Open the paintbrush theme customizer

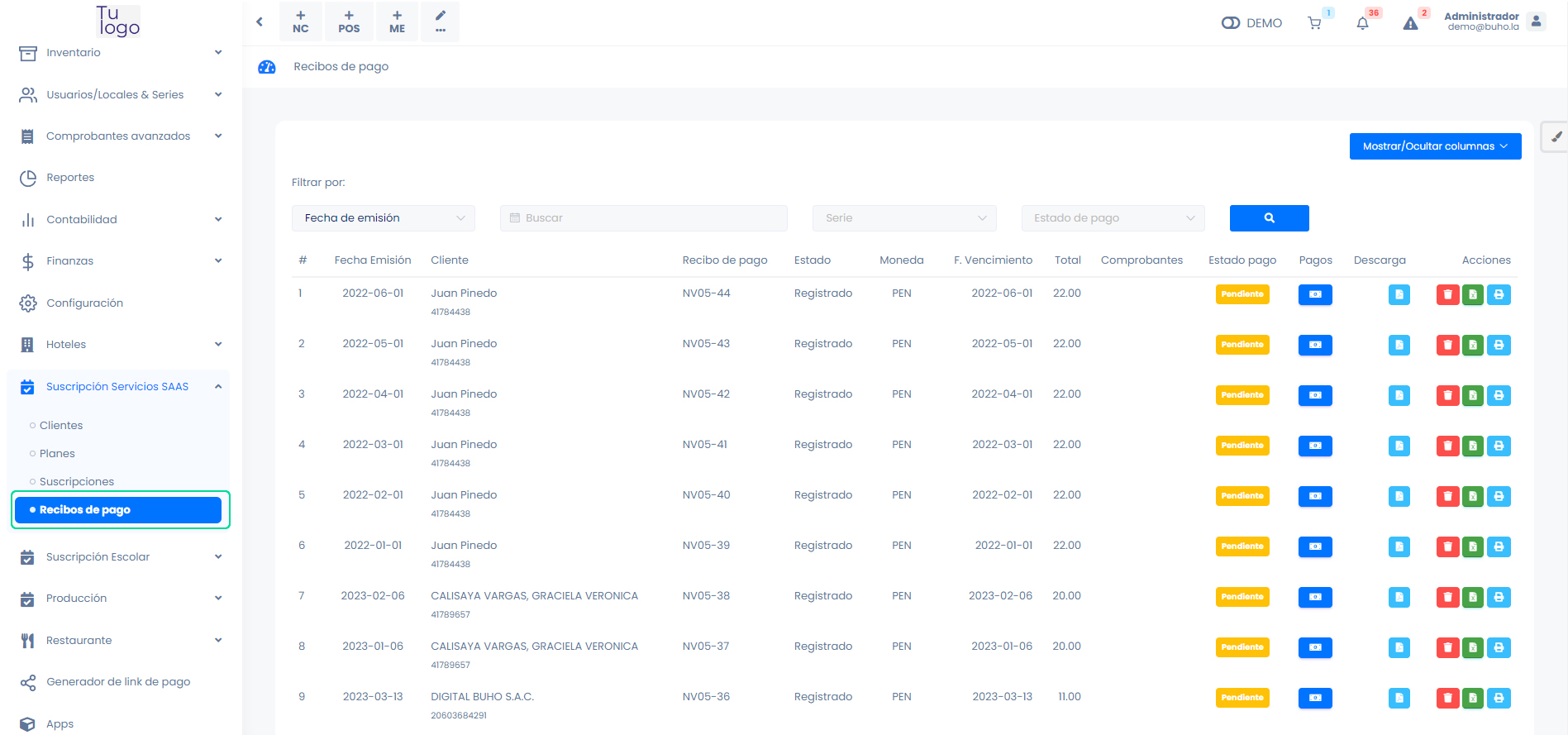click(x=1556, y=137)
